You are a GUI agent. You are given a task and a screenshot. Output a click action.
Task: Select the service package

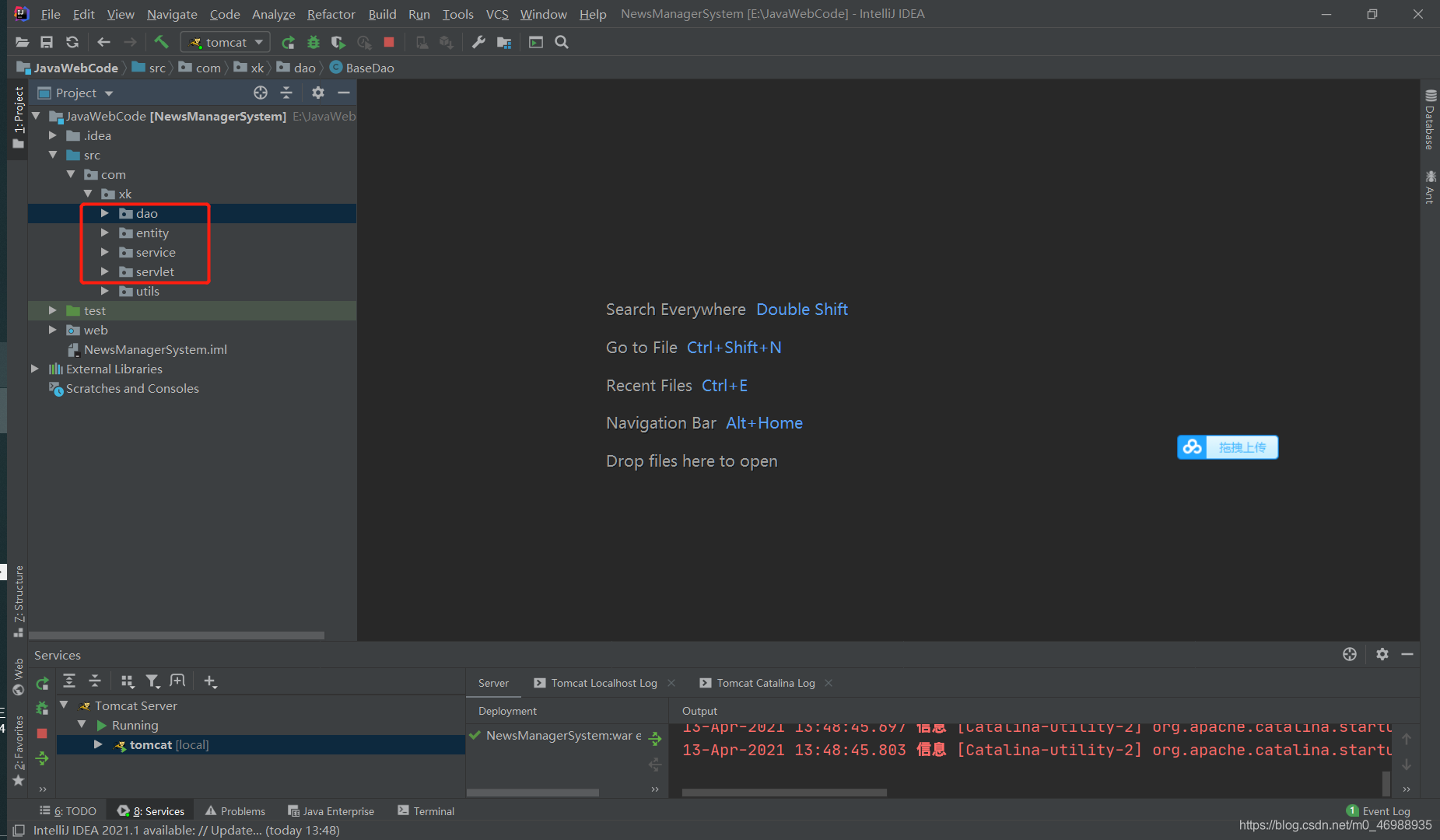pyautogui.click(x=147, y=252)
